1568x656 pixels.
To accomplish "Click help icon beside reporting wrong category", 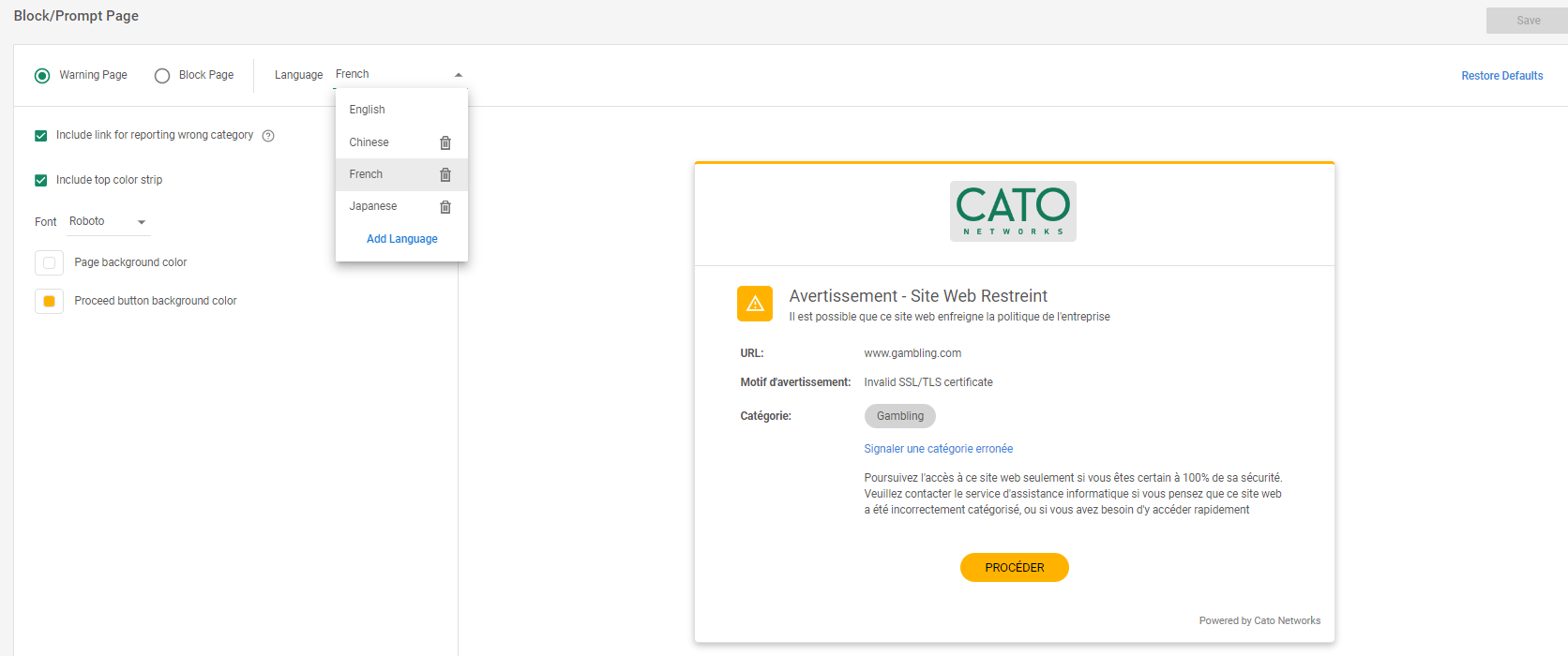I will pos(268,136).
